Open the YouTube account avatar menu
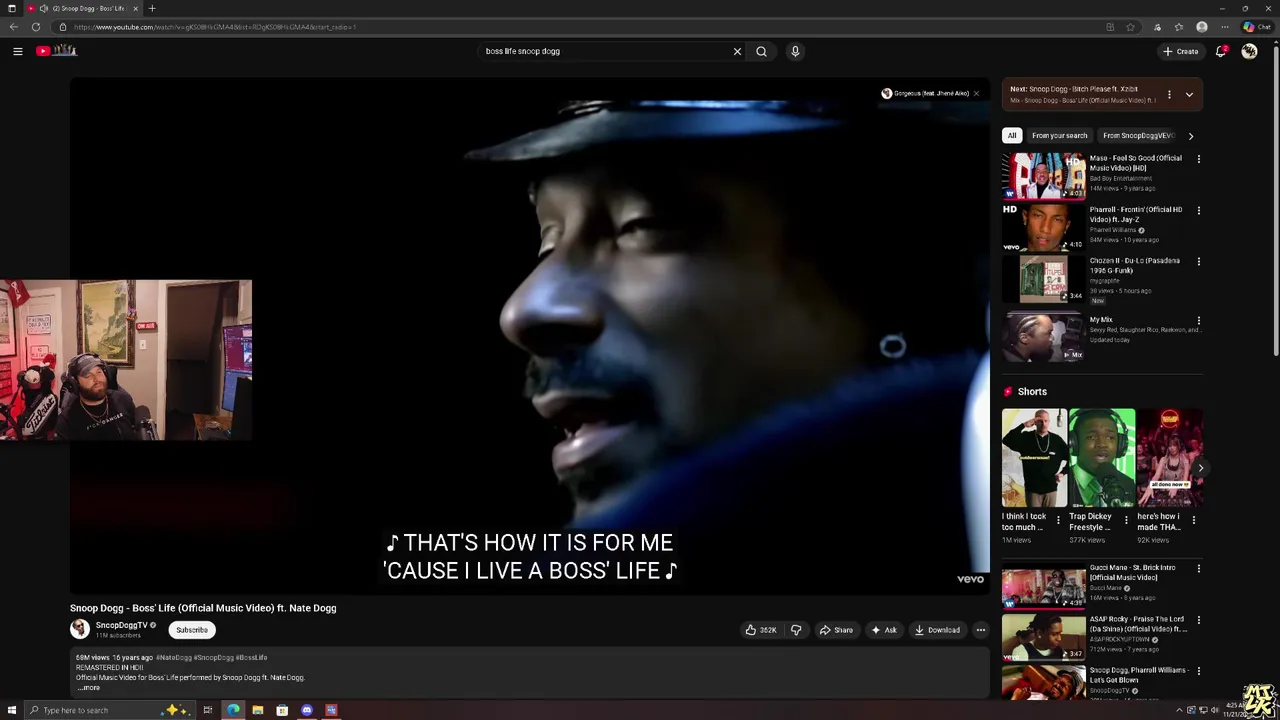The image size is (1280, 720). pyautogui.click(x=1249, y=51)
